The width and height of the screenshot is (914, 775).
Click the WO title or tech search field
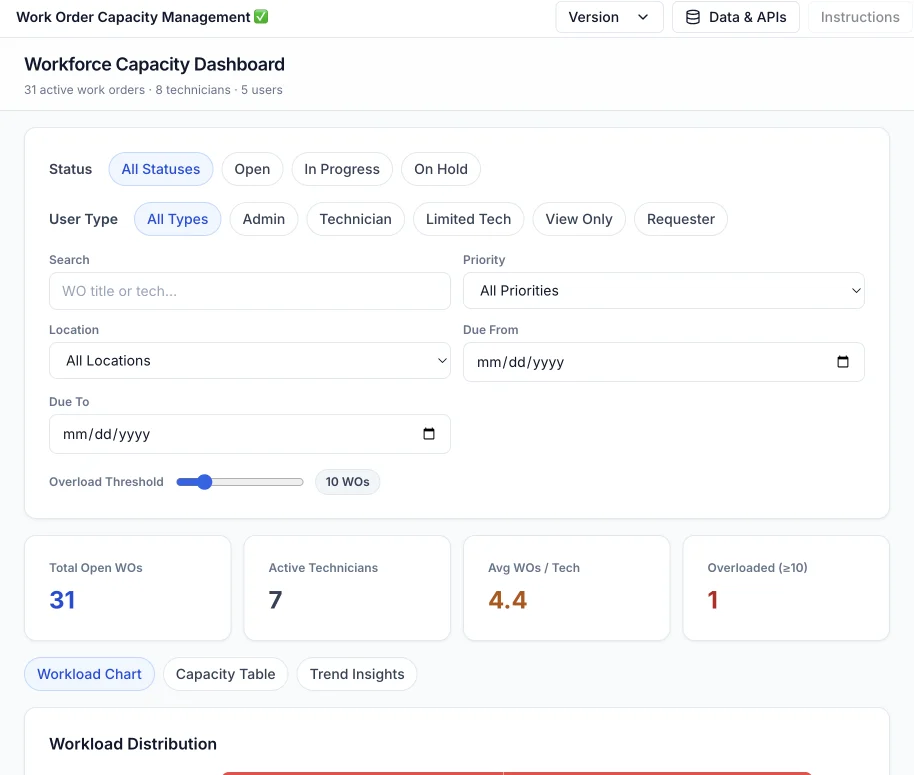tap(250, 291)
